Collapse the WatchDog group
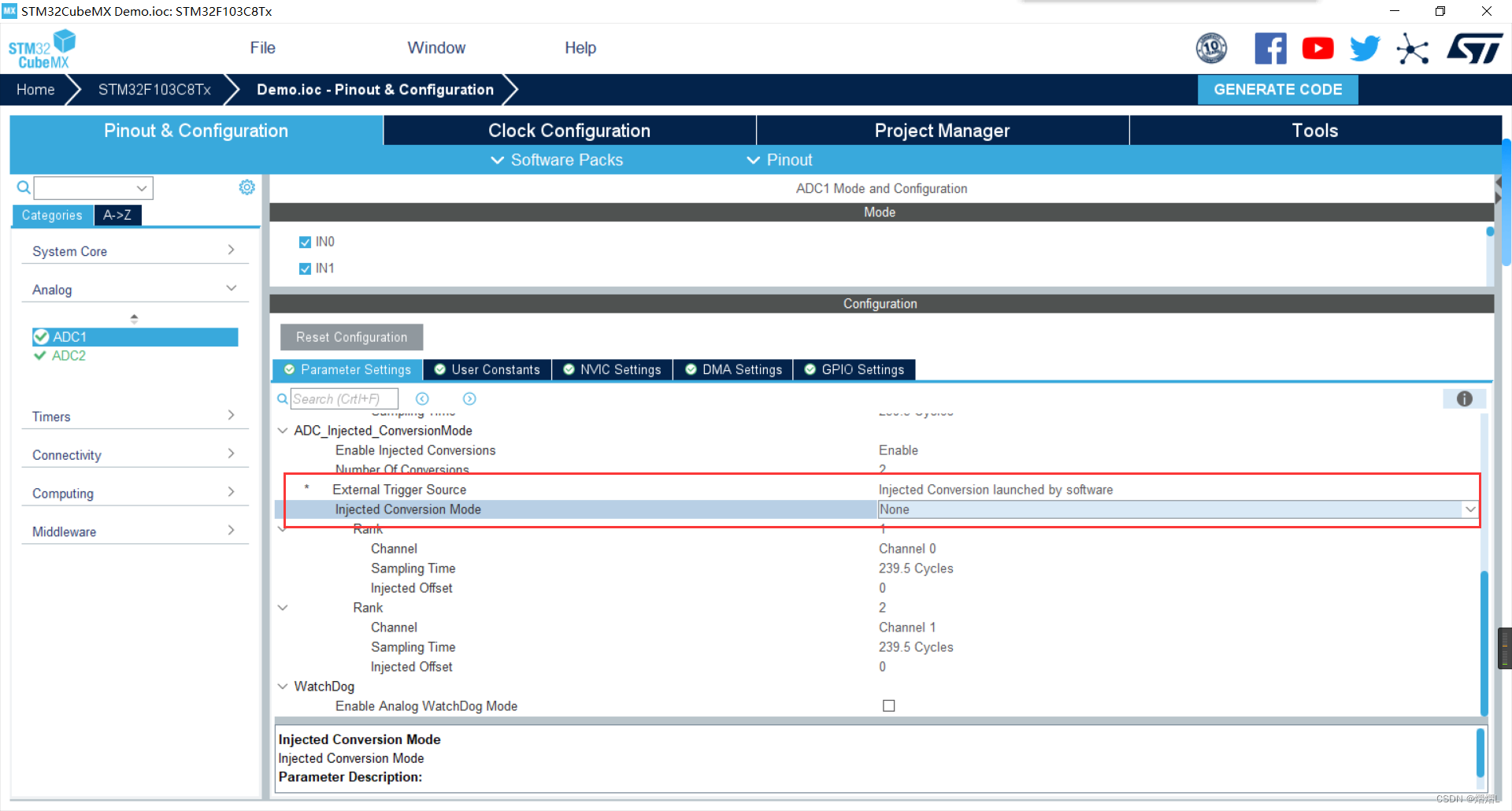Image resolution: width=1512 pixels, height=811 pixels. pyautogui.click(x=283, y=687)
